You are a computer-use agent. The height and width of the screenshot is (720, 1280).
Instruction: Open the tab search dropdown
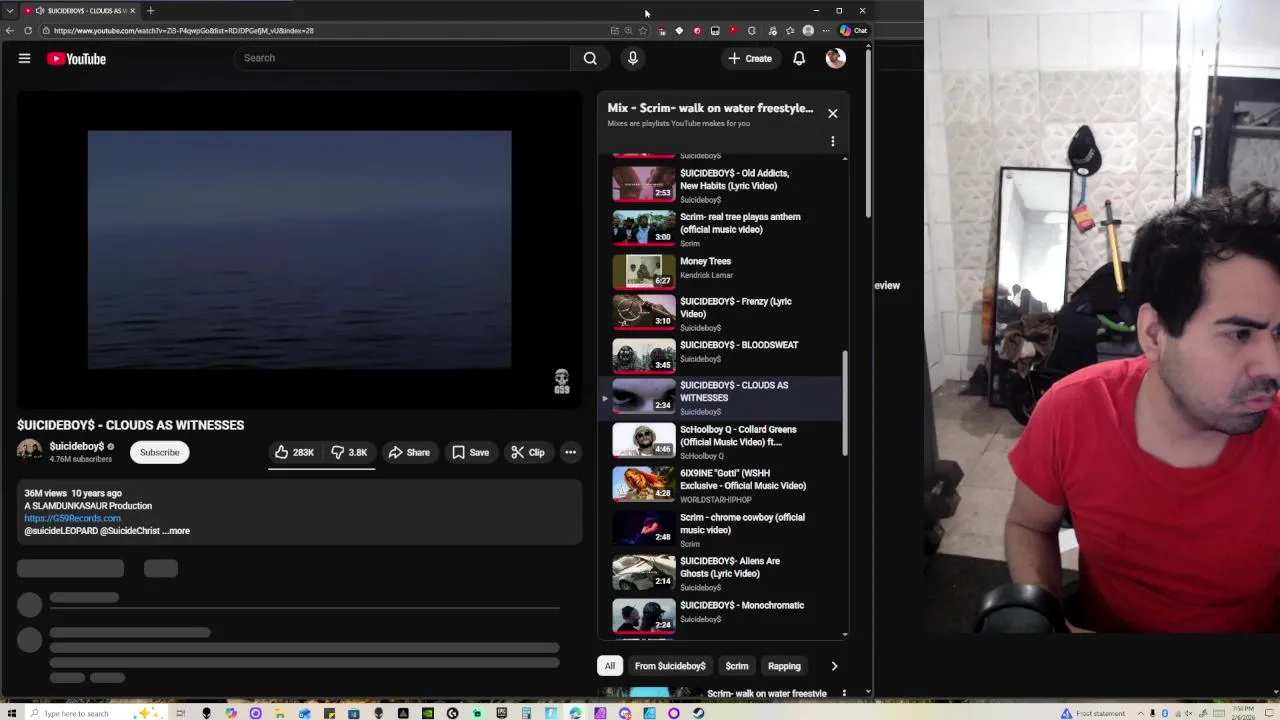point(10,11)
